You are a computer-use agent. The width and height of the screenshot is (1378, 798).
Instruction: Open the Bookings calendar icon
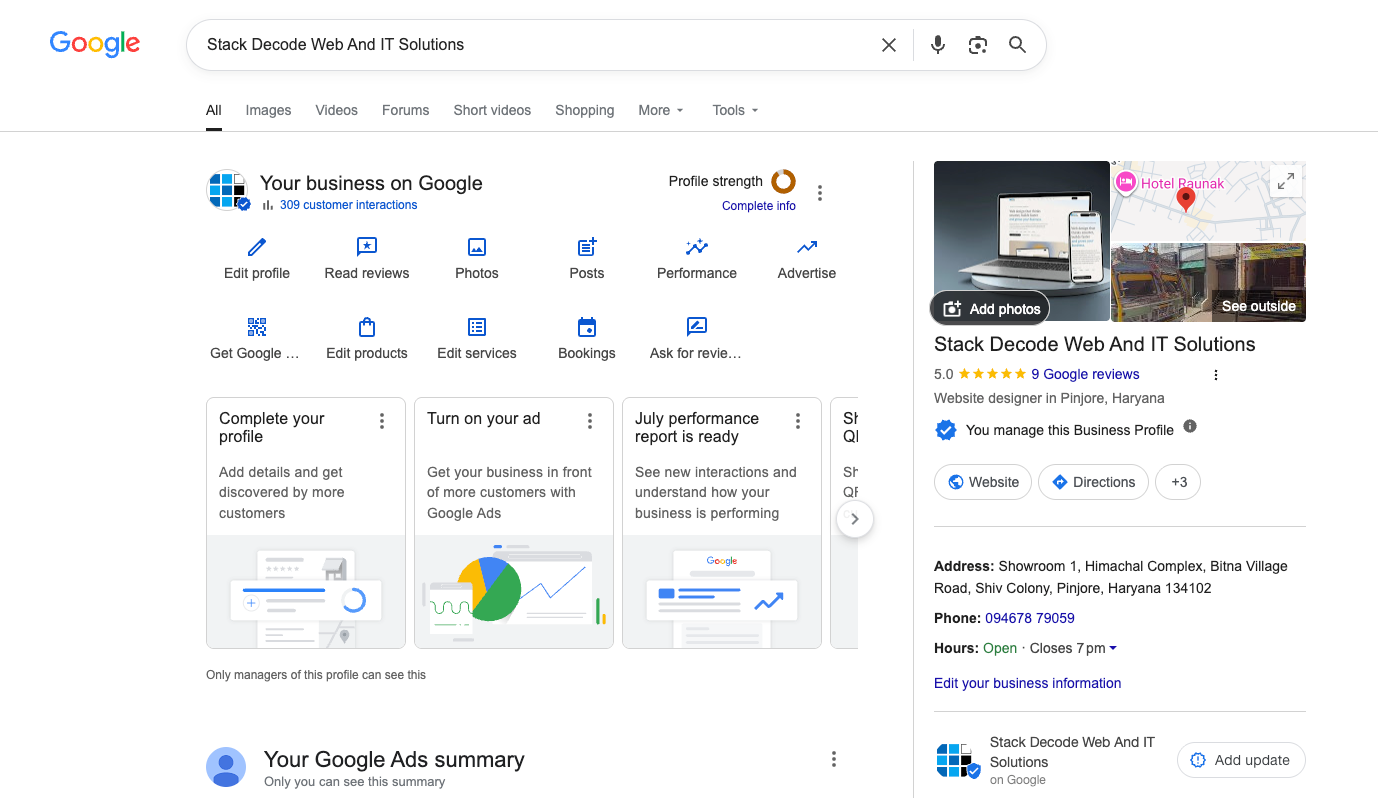click(587, 327)
